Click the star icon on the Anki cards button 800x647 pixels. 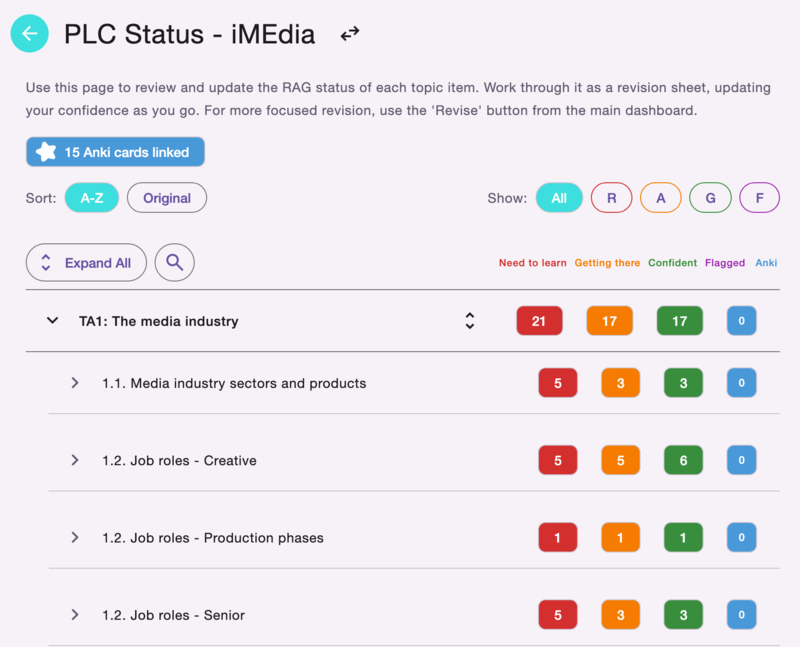point(44,153)
